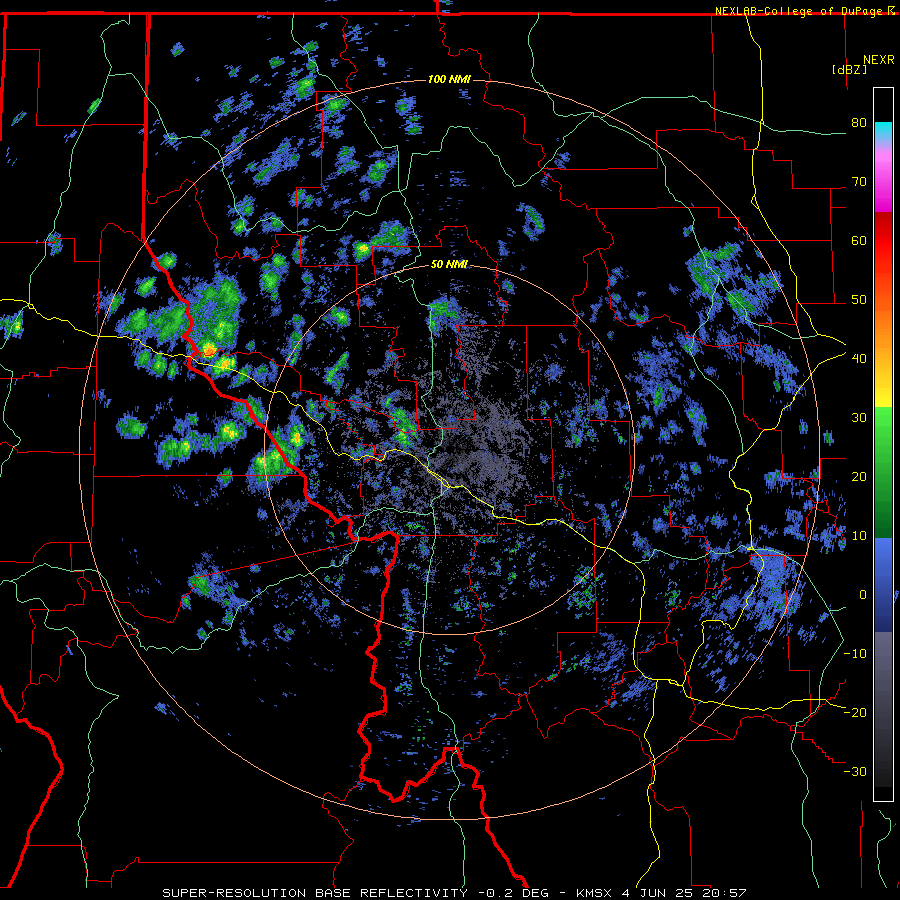The image size is (900, 900).
Task: Click the 40 value on dBZ scale
Action: pos(859,359)
